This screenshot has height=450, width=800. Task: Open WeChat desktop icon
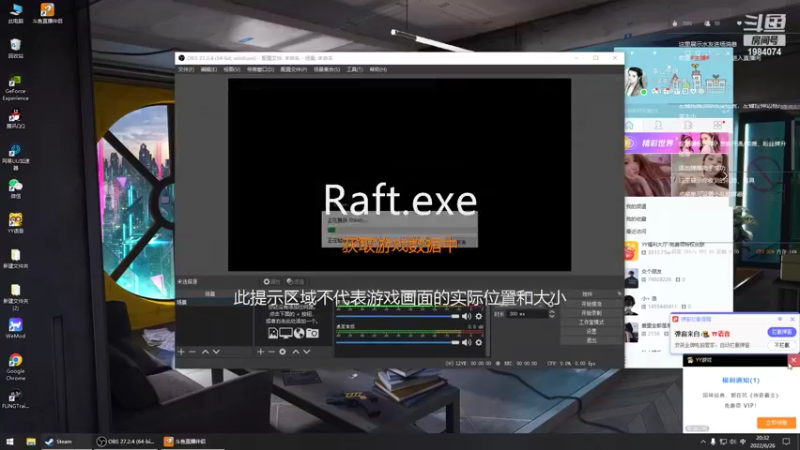[x=15, y=189]
